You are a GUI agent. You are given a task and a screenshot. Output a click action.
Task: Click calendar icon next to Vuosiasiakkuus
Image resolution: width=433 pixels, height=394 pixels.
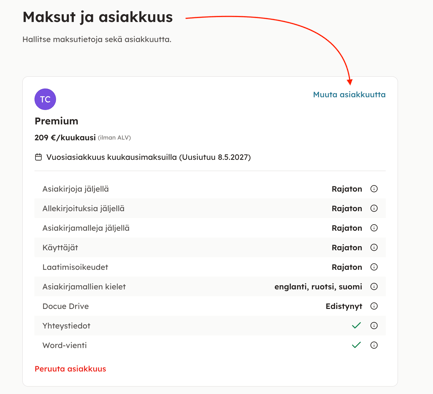point(38,157)
